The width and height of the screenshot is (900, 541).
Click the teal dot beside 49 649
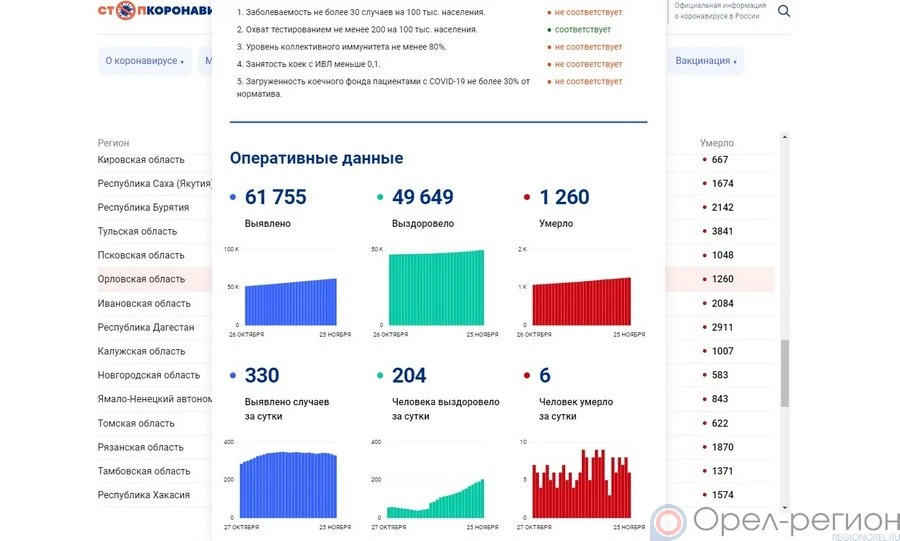click(x=381, y=198)
